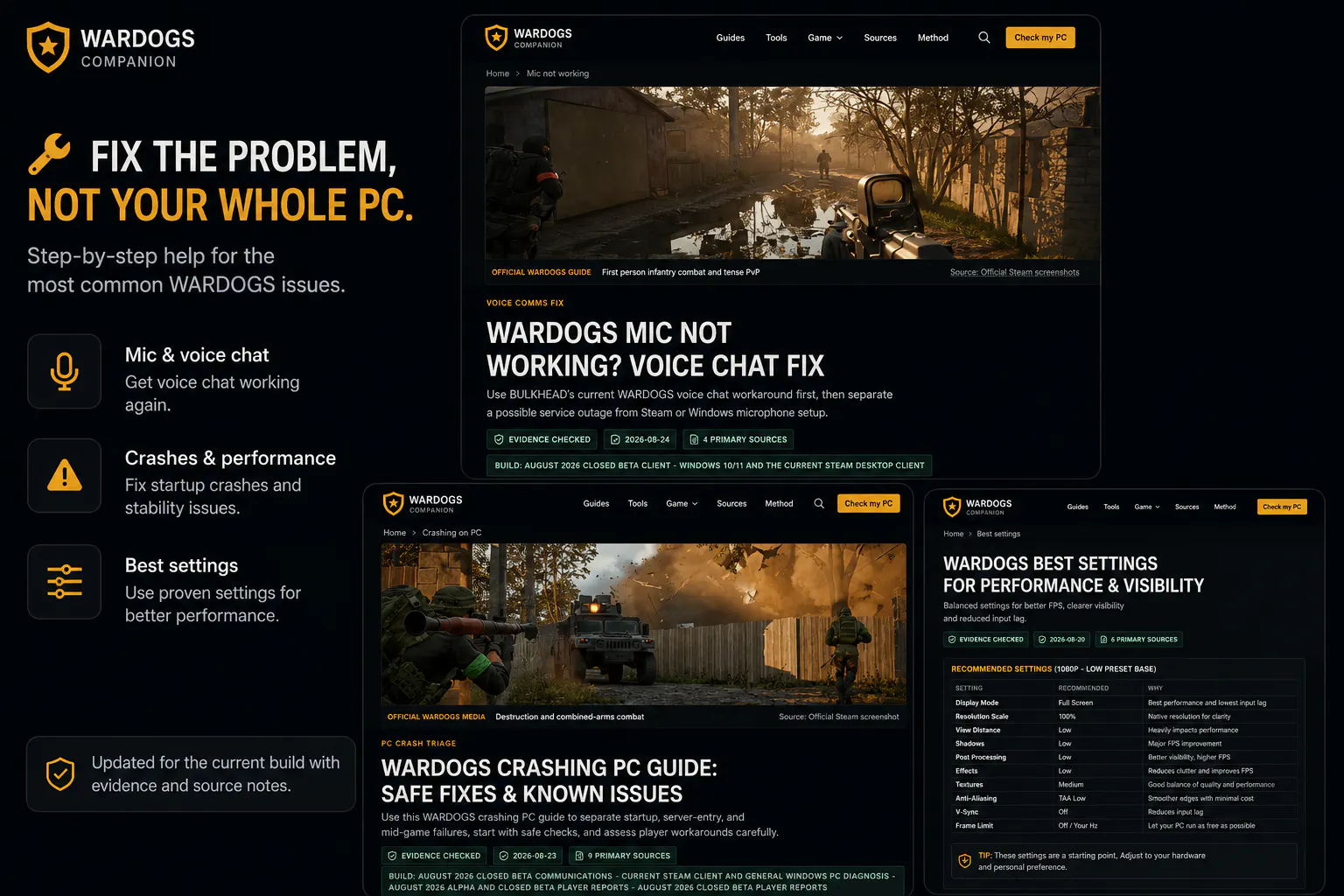This screenshot has height=896, width=1344.
Task: Click the 4 Primary Sources badge
Action: [x=738, y=439]
